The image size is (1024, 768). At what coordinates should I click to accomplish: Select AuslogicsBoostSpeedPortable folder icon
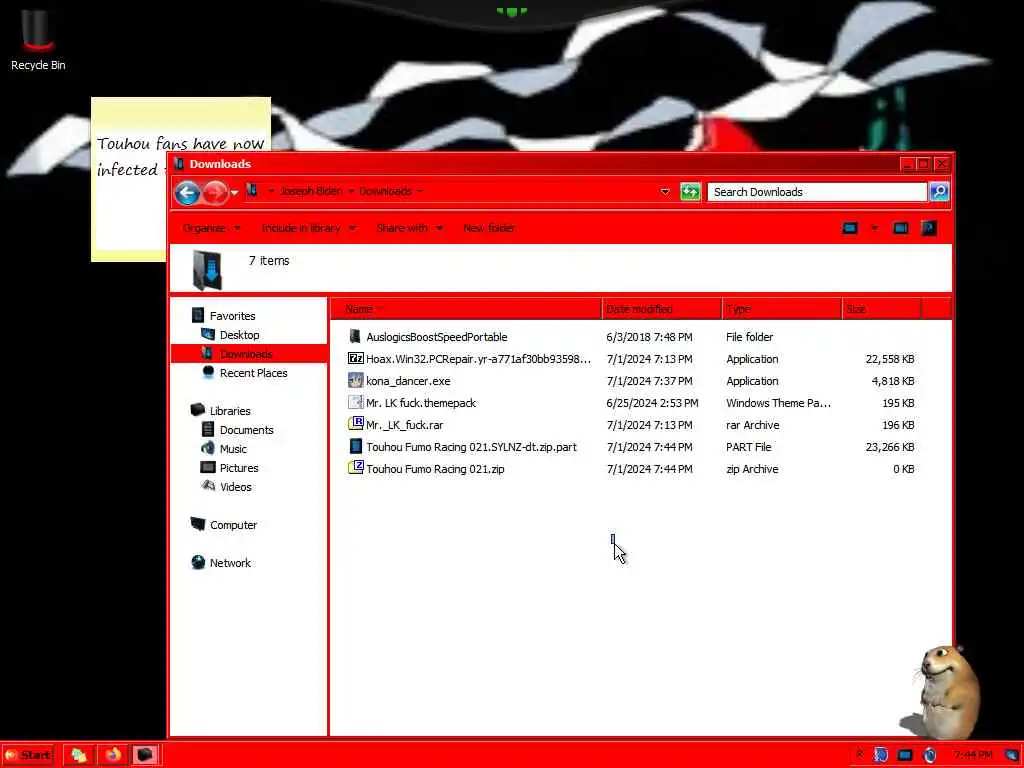click(355, 336)
